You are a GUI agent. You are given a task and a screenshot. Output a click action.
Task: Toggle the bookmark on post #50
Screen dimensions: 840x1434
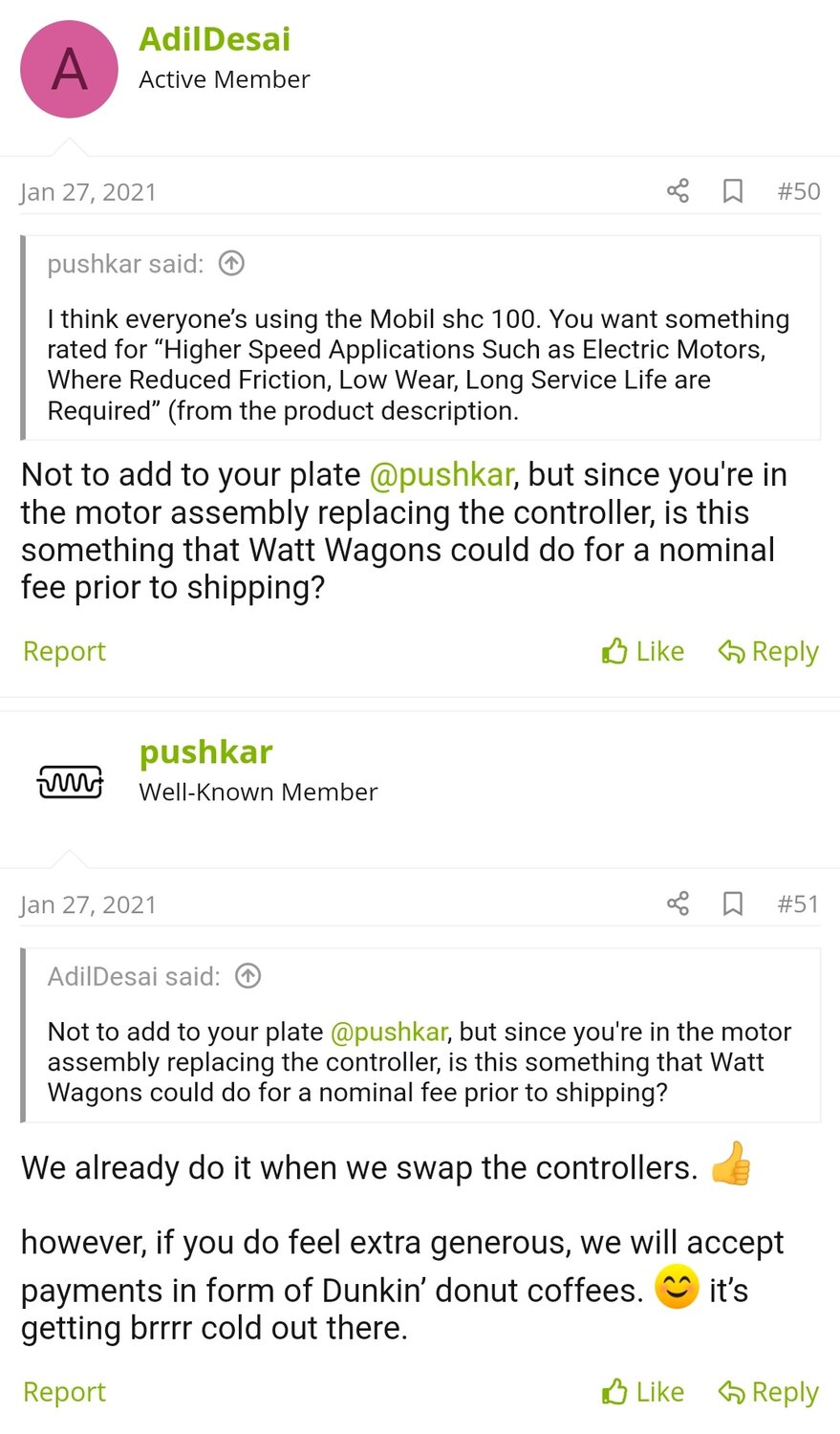(732, 191)
